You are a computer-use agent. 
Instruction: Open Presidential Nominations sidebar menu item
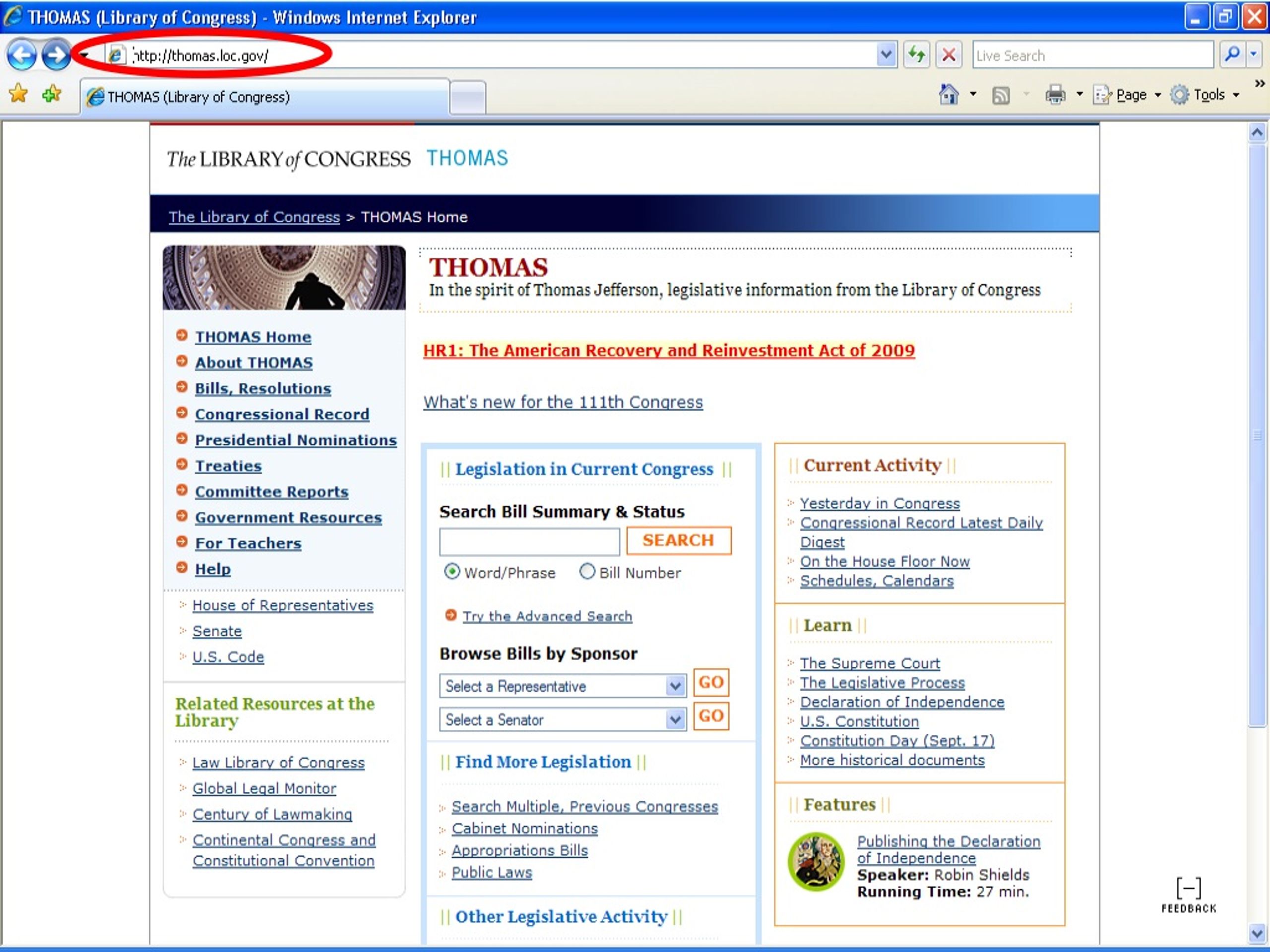pyautogui.click(x=296, y=440)
